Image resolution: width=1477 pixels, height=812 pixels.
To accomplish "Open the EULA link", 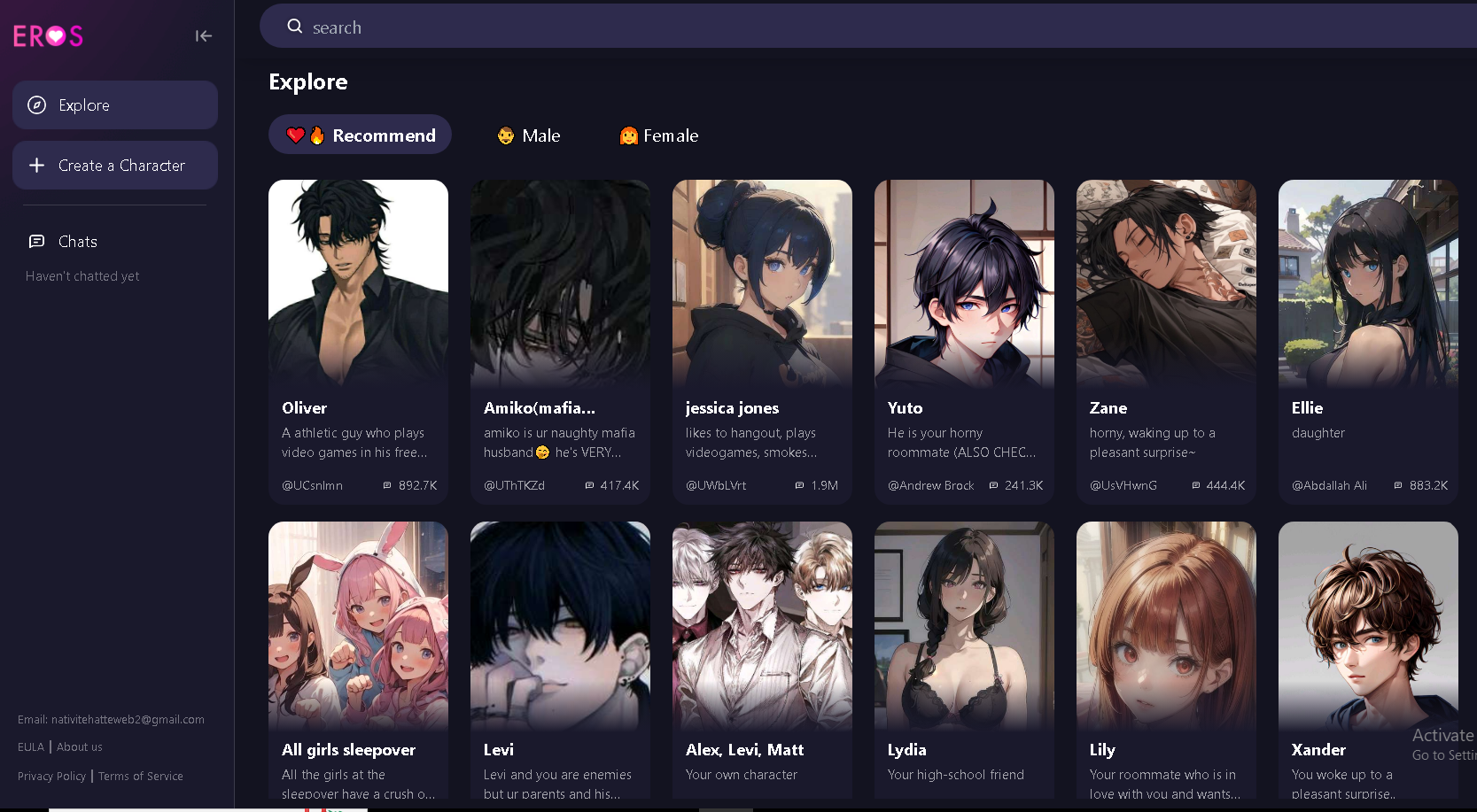I will tap(31, 747).
